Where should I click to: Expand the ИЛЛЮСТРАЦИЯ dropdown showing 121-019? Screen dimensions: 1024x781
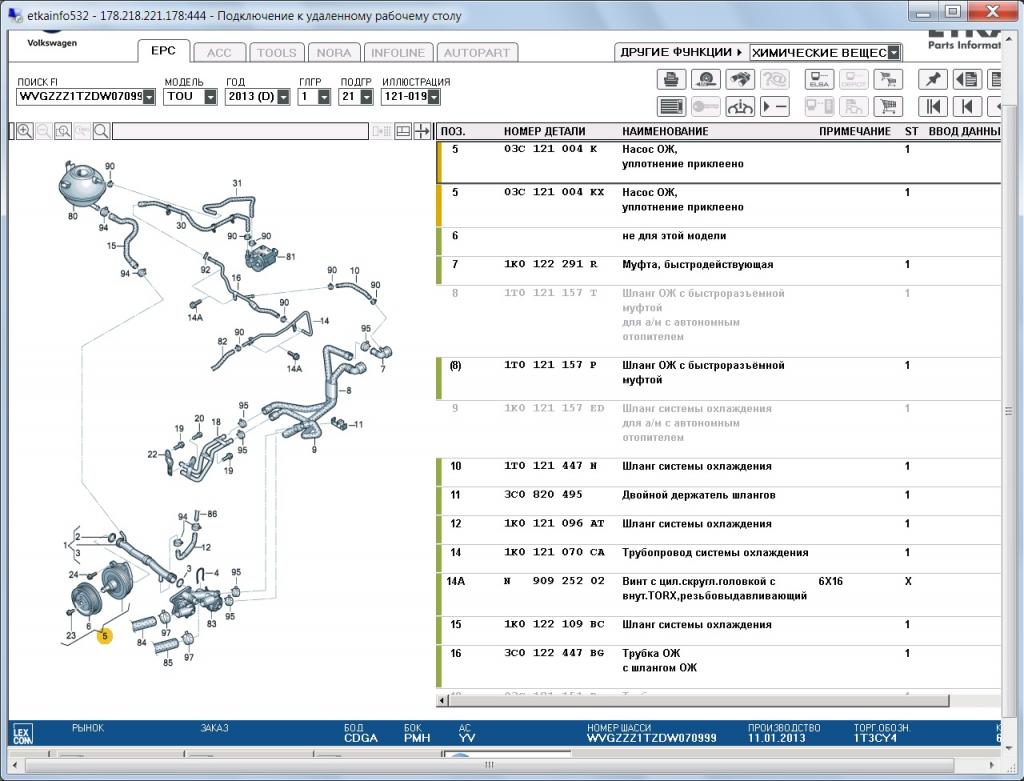(434, 97)
